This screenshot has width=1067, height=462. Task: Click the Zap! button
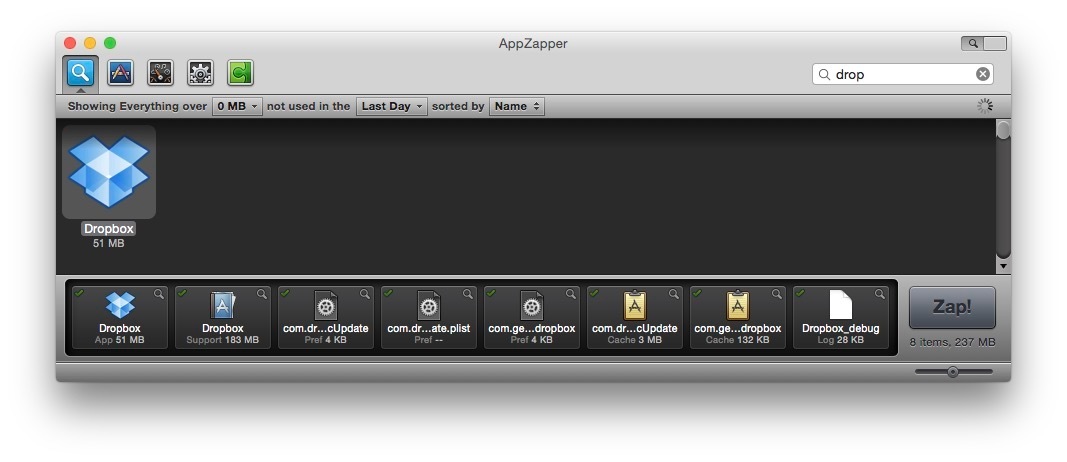coord(952,307)
